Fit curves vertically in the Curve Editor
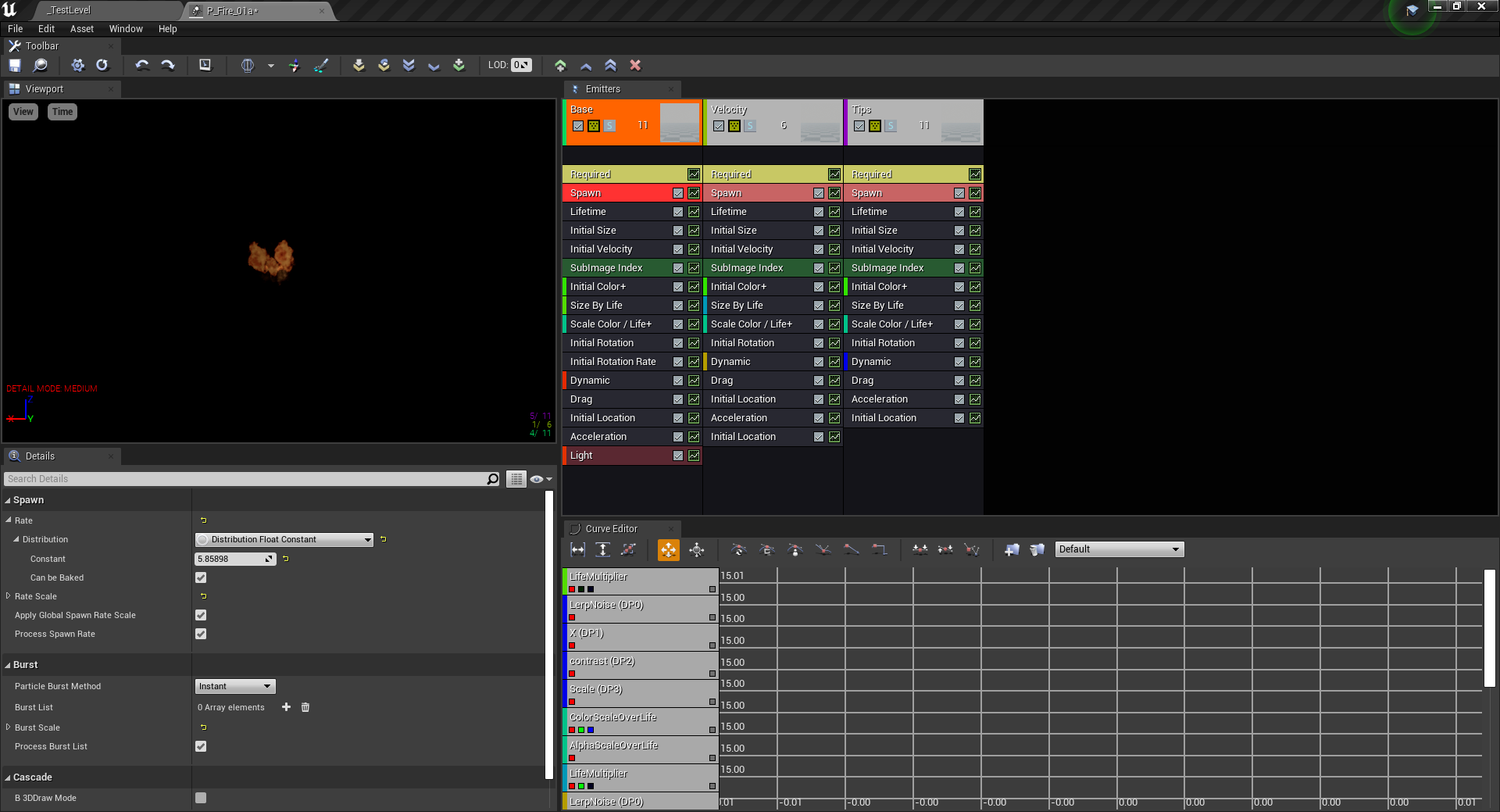Viewport: 1500px width, 812px height. tap(601, 550)
